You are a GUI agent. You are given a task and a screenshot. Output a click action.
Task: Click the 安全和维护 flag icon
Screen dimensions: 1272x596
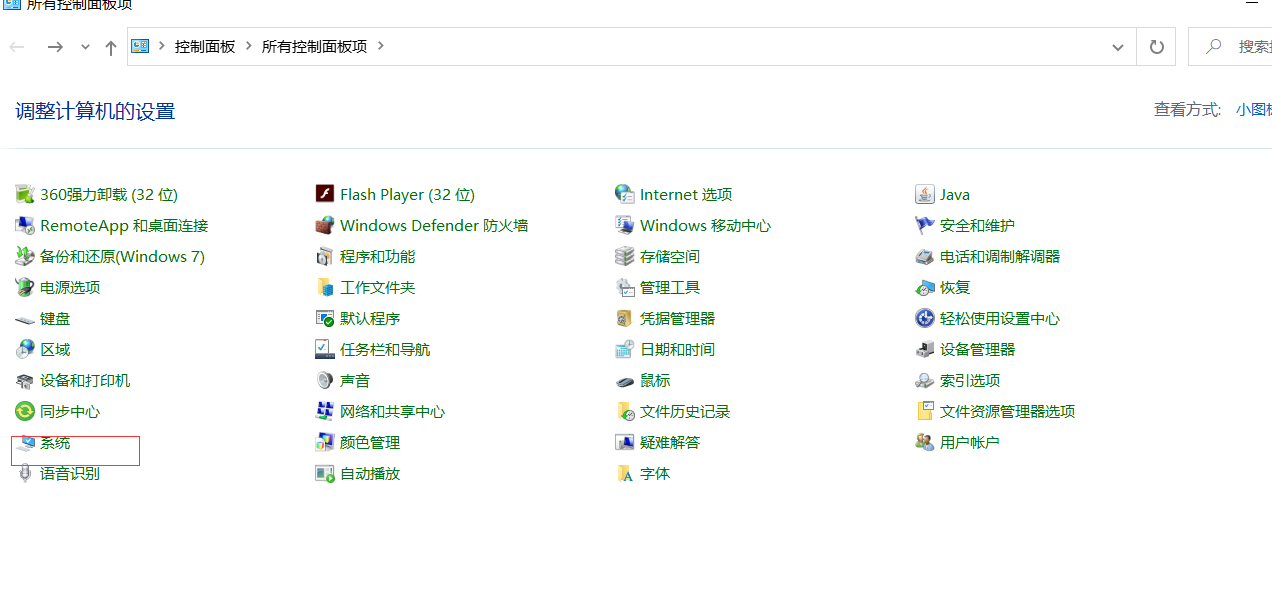click(925, 225)
